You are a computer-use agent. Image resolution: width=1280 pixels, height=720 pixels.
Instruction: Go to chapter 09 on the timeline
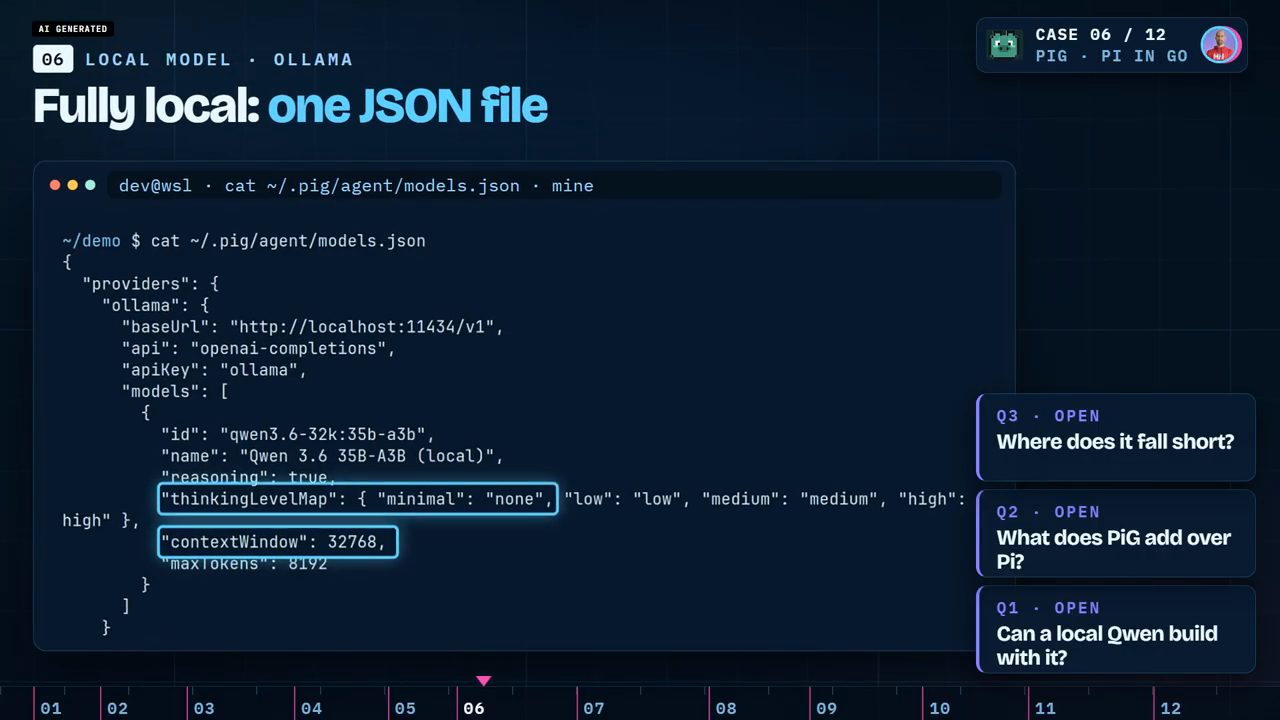tap(826, 708)
